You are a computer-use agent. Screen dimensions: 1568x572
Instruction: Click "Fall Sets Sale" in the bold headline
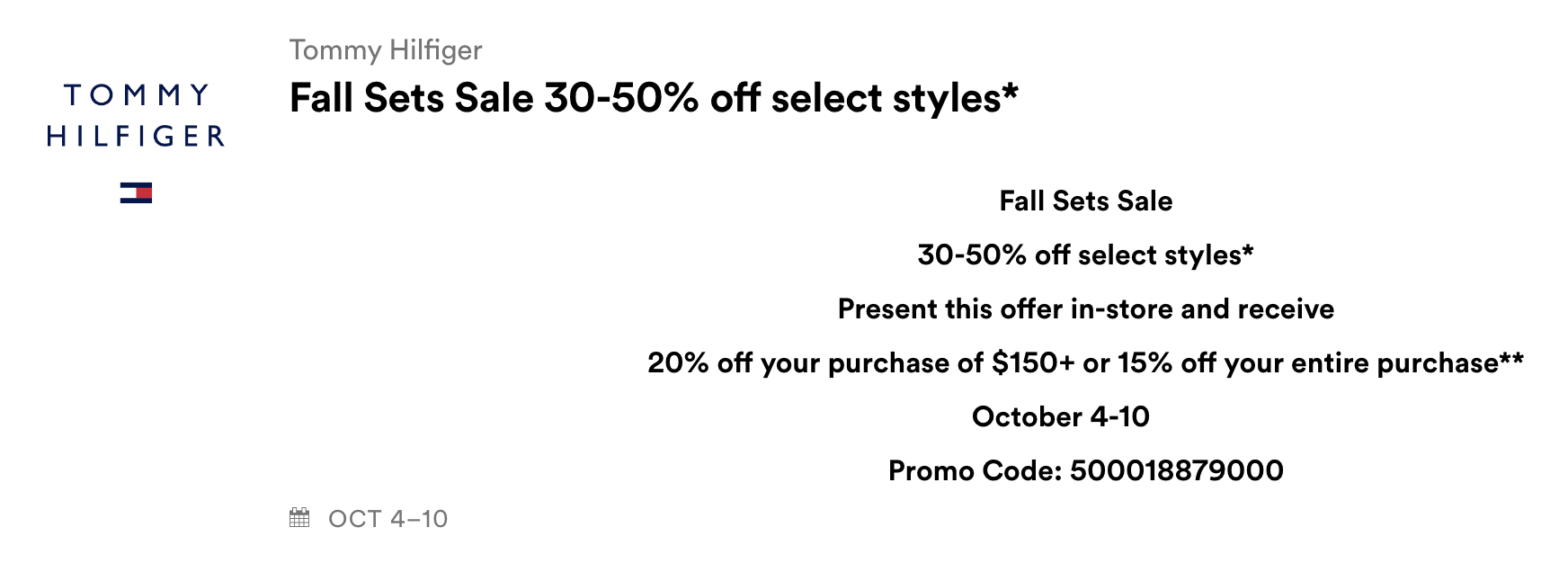411,98
